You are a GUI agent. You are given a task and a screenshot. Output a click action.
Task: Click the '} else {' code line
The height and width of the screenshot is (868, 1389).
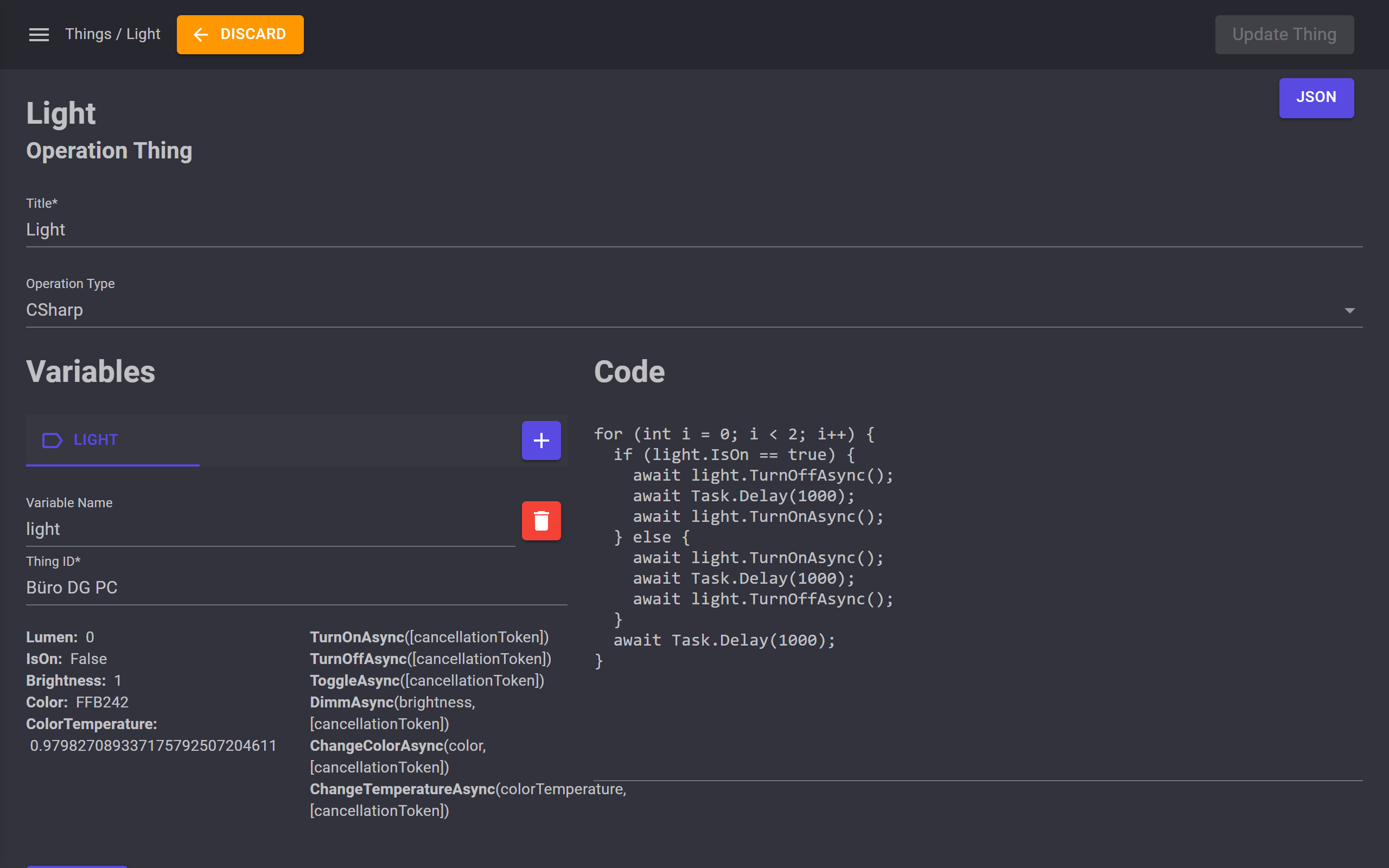pos(652,537)
